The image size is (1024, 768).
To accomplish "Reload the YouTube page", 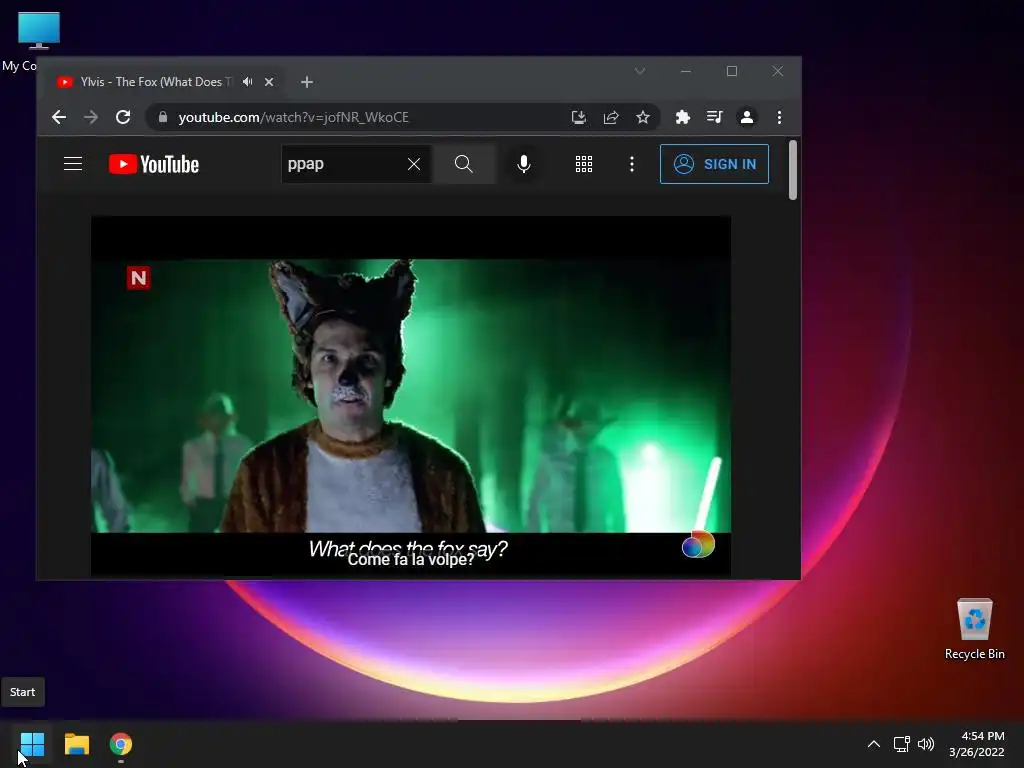I will pyautogui.click(x=123, y=117).
